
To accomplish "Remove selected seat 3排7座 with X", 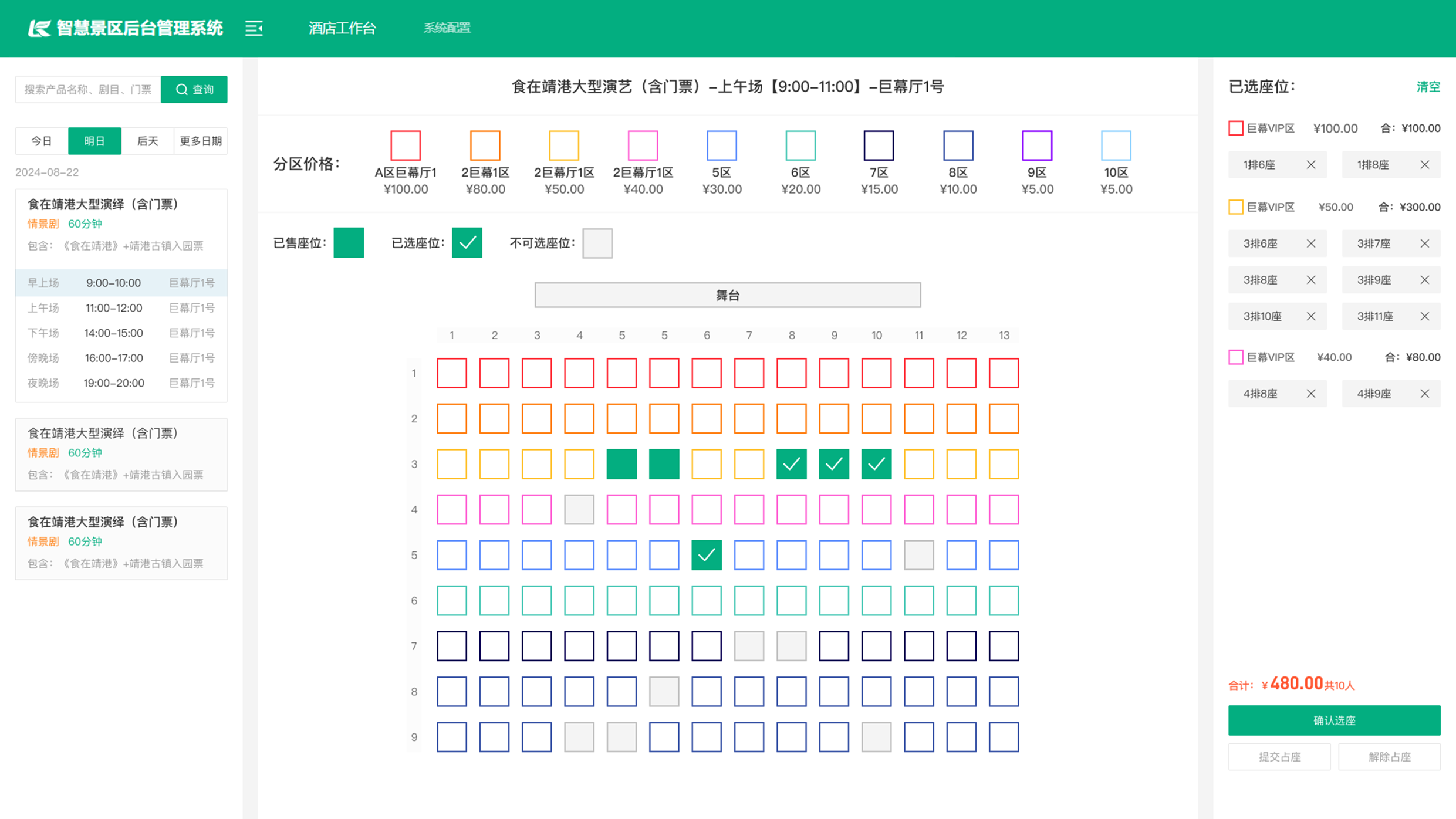I will (x=1424, y=243).
